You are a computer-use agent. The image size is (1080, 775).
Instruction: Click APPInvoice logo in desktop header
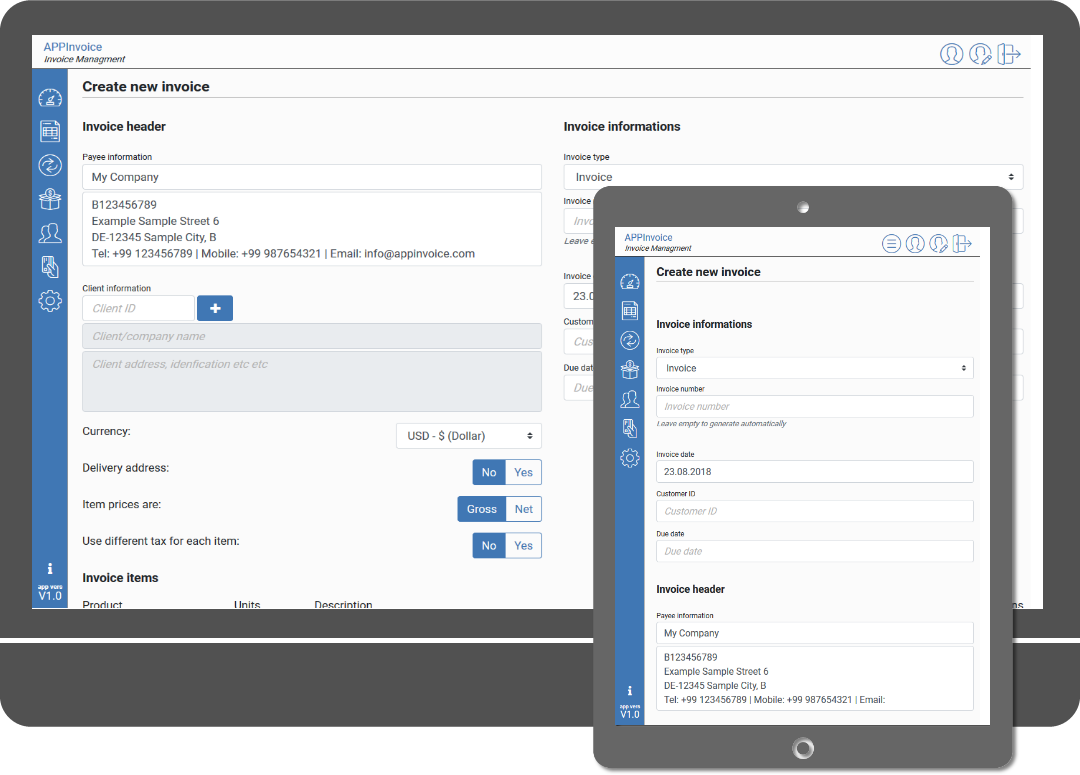(73, 47)
